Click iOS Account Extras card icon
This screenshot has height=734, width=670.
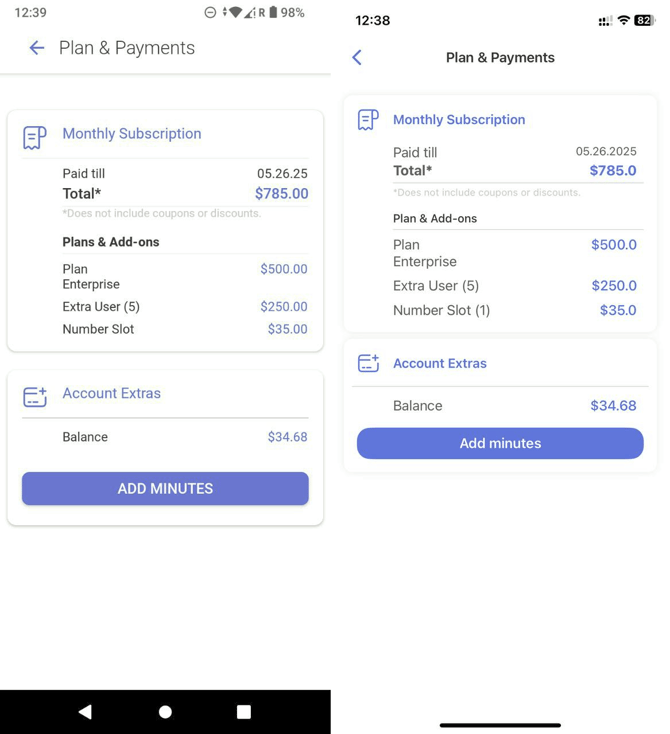pos(368,363)
